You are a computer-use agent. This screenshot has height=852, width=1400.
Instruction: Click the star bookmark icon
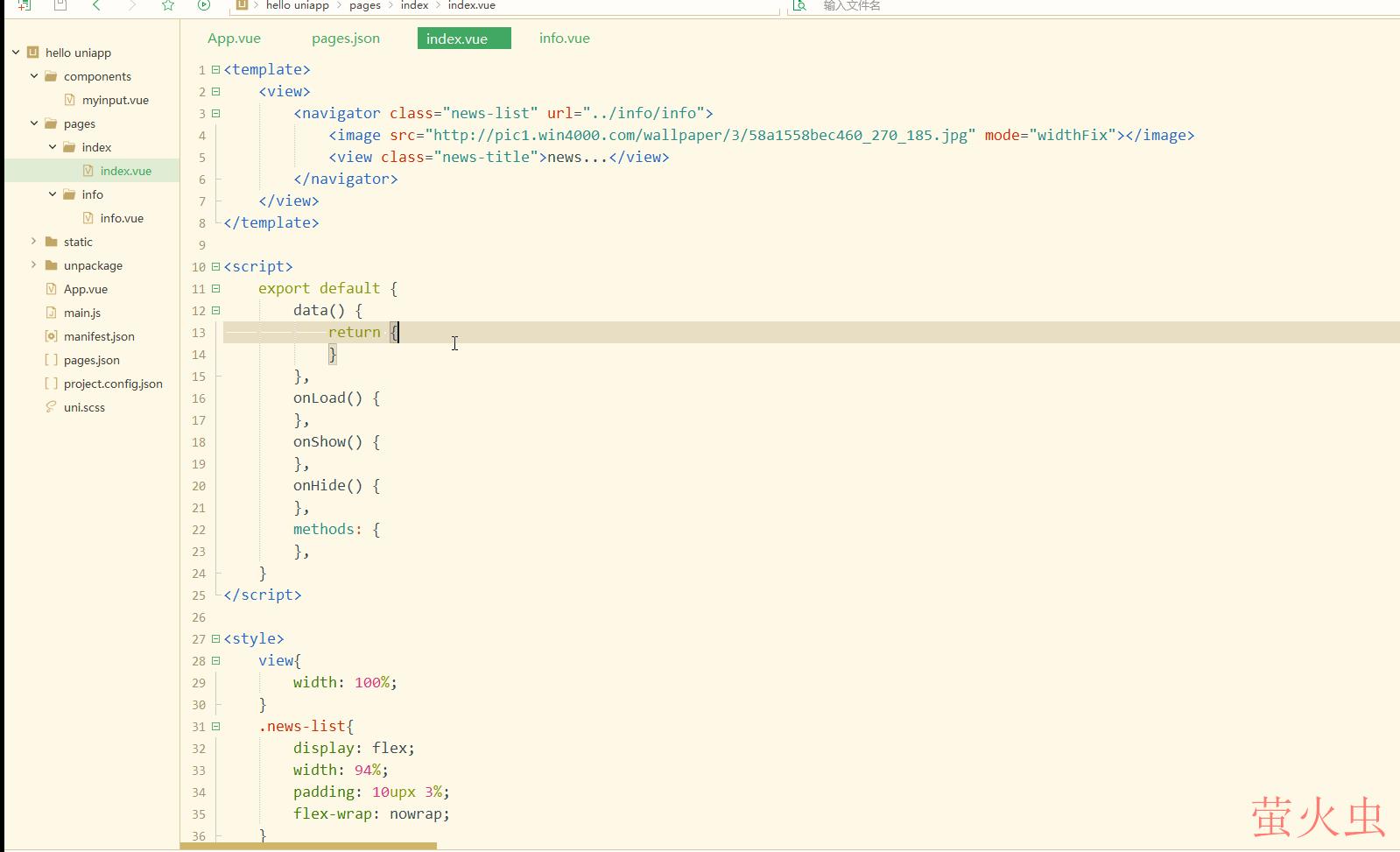click(x=168, y=5)
